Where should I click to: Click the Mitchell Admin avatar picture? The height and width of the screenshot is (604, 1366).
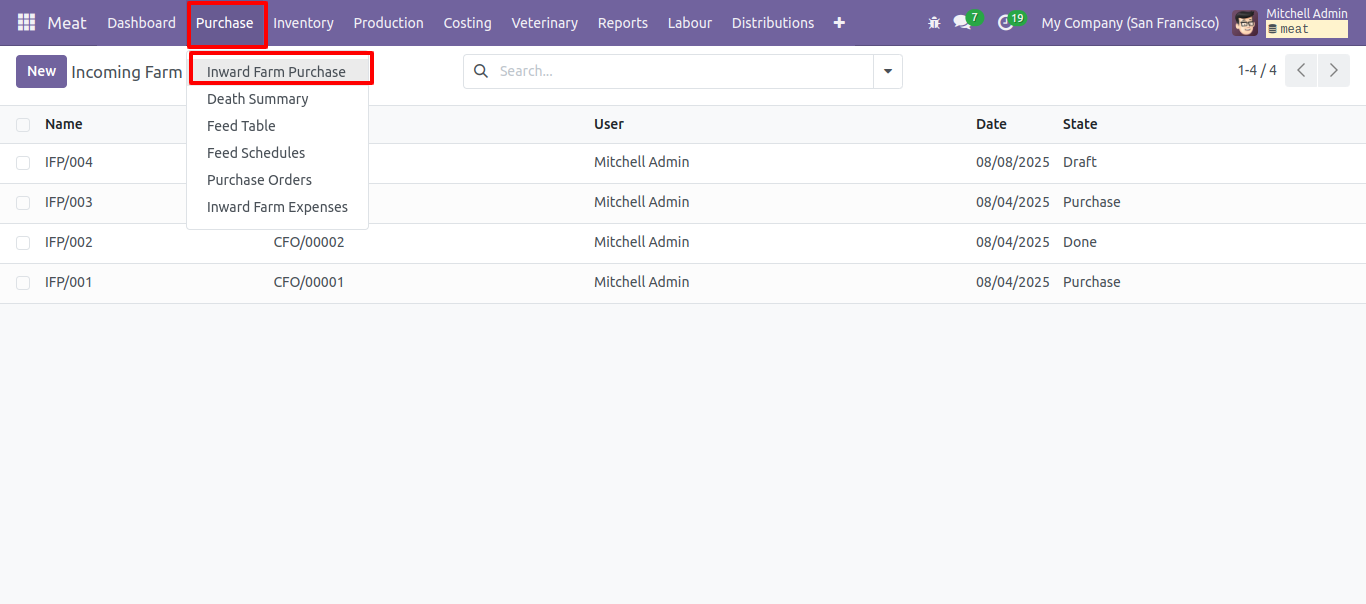tap(1245, 22)
